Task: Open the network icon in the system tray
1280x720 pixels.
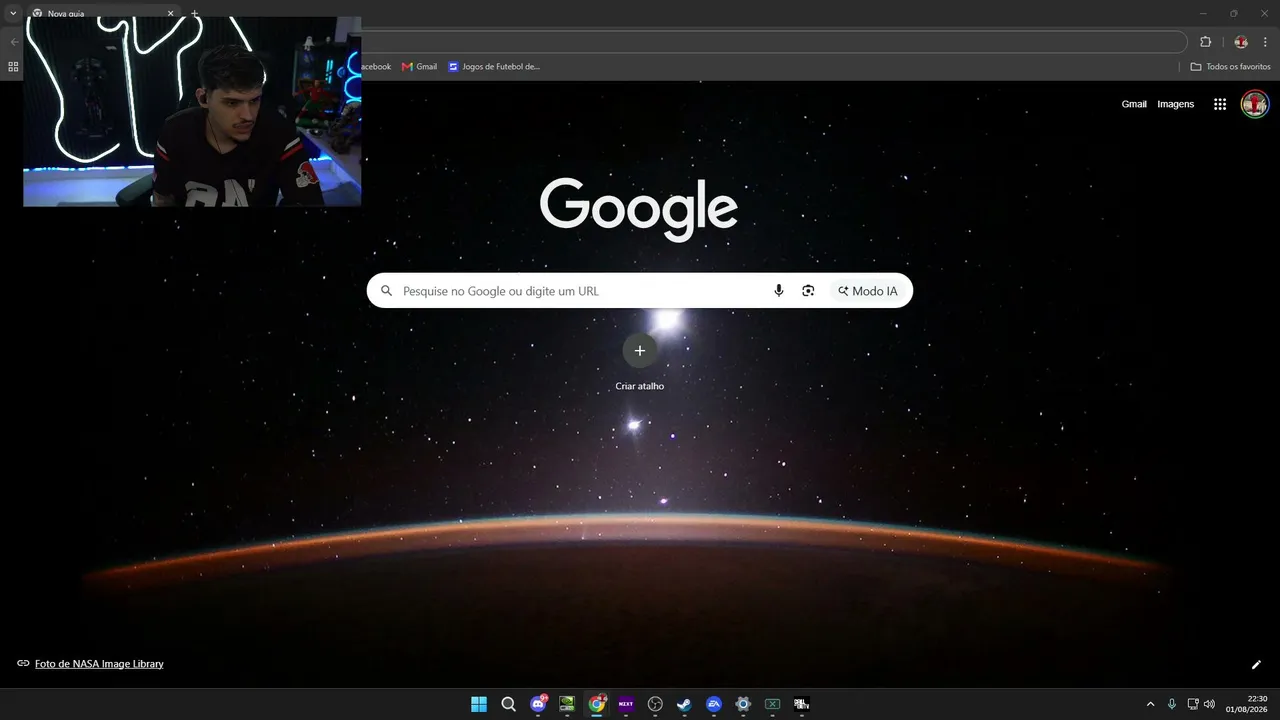Action: [1193, 704]
